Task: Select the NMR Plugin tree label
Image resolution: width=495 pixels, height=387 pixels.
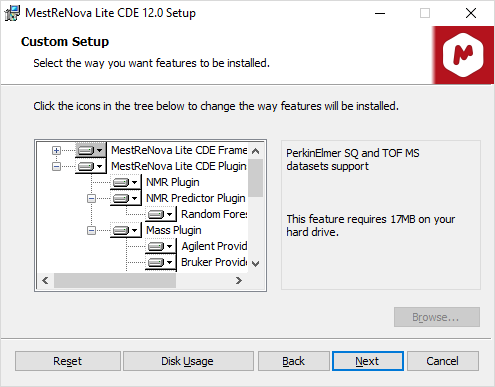Action: click(x=173, y=182)
